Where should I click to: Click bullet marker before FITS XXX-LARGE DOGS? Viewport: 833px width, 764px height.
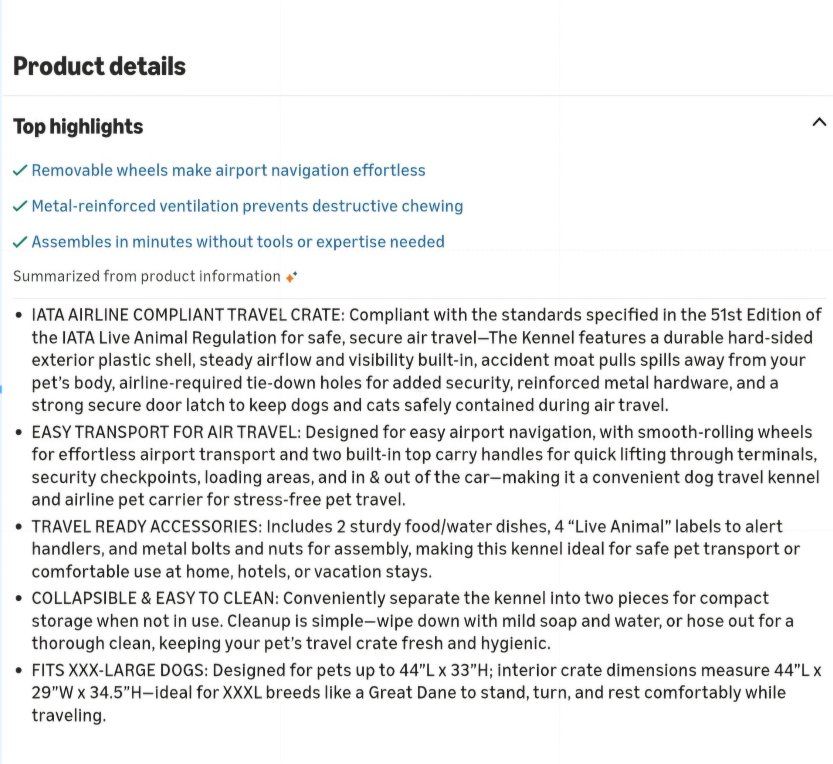(x=19, y=670)
